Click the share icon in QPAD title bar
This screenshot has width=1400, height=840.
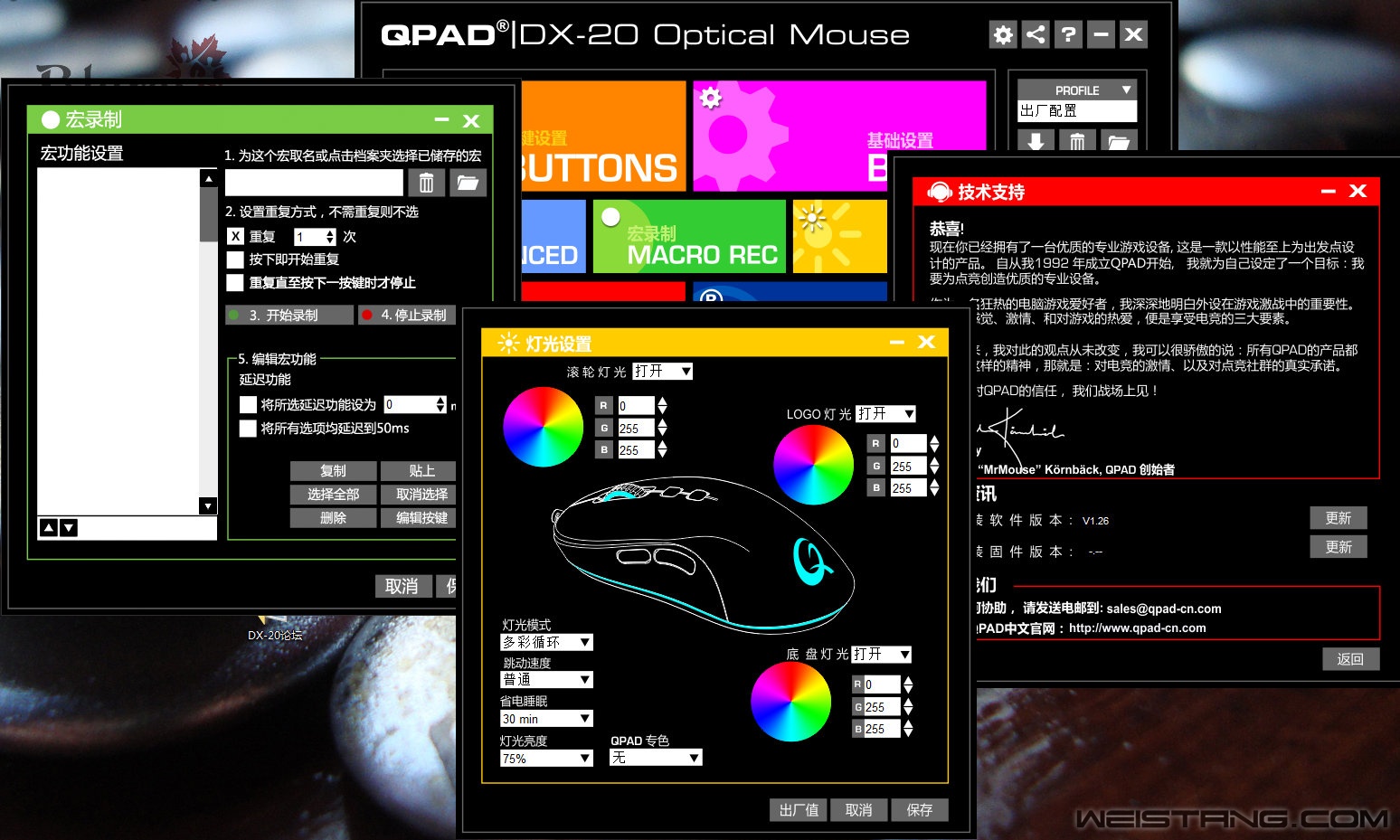[x=1036, y=35]
